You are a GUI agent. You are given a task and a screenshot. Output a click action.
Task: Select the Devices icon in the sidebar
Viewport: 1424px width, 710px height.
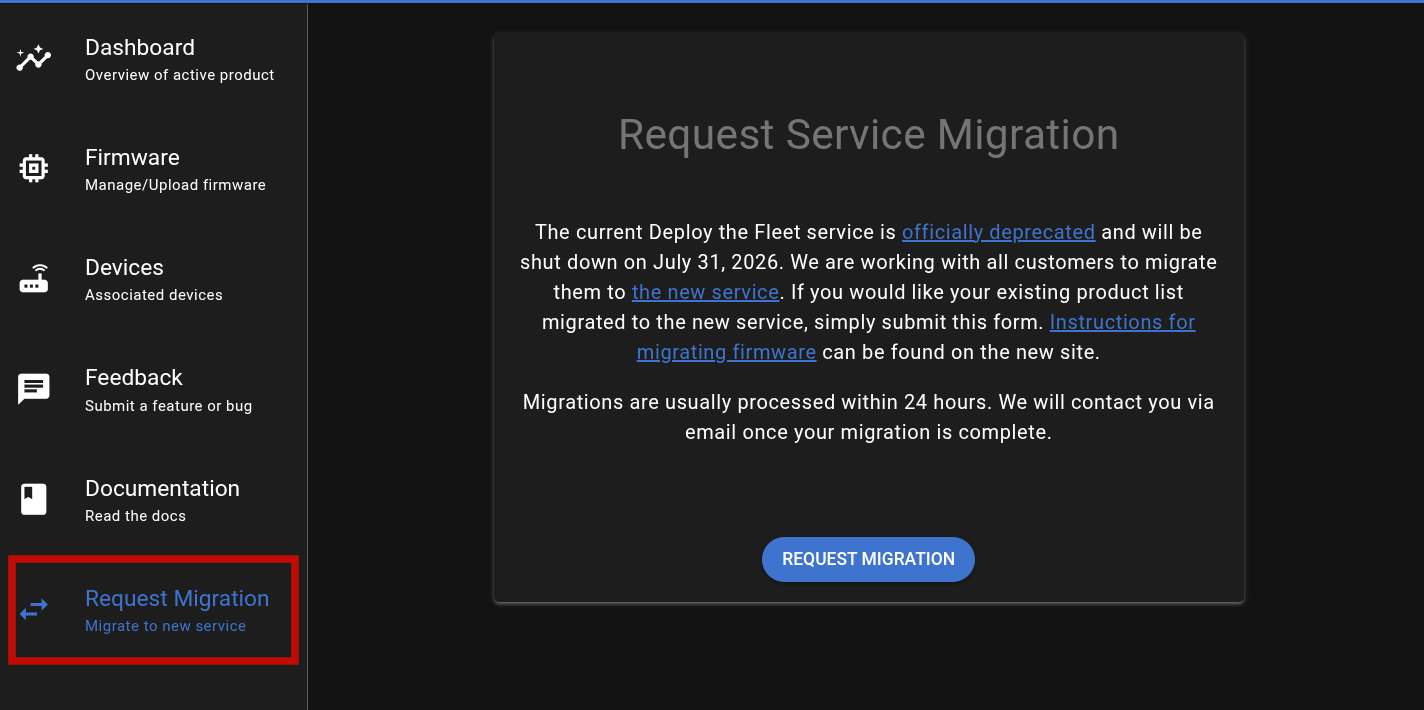33,278
